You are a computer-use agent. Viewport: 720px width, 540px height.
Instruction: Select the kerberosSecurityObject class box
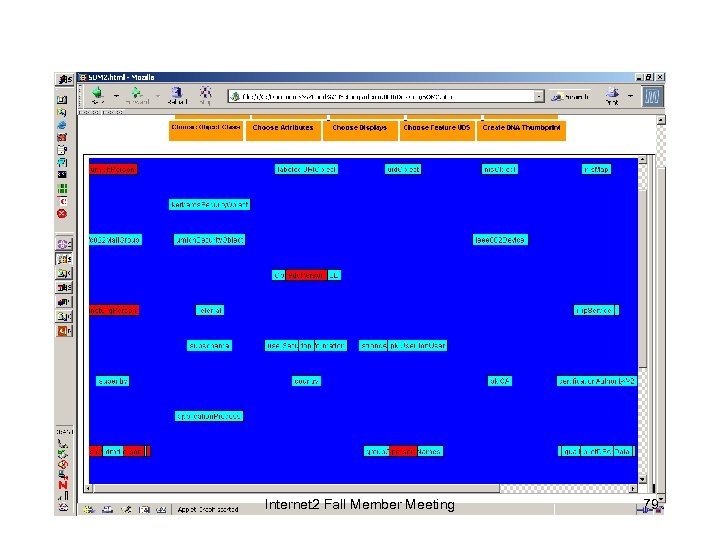(209, 204)
